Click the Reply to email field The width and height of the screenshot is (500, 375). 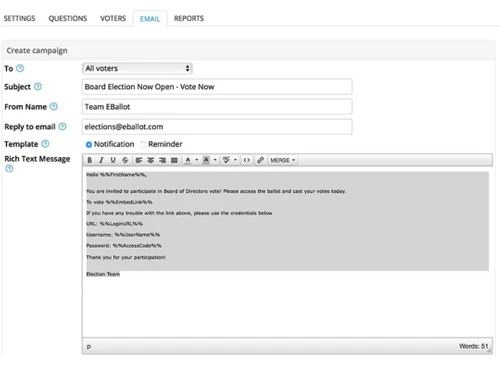point(217,127)
